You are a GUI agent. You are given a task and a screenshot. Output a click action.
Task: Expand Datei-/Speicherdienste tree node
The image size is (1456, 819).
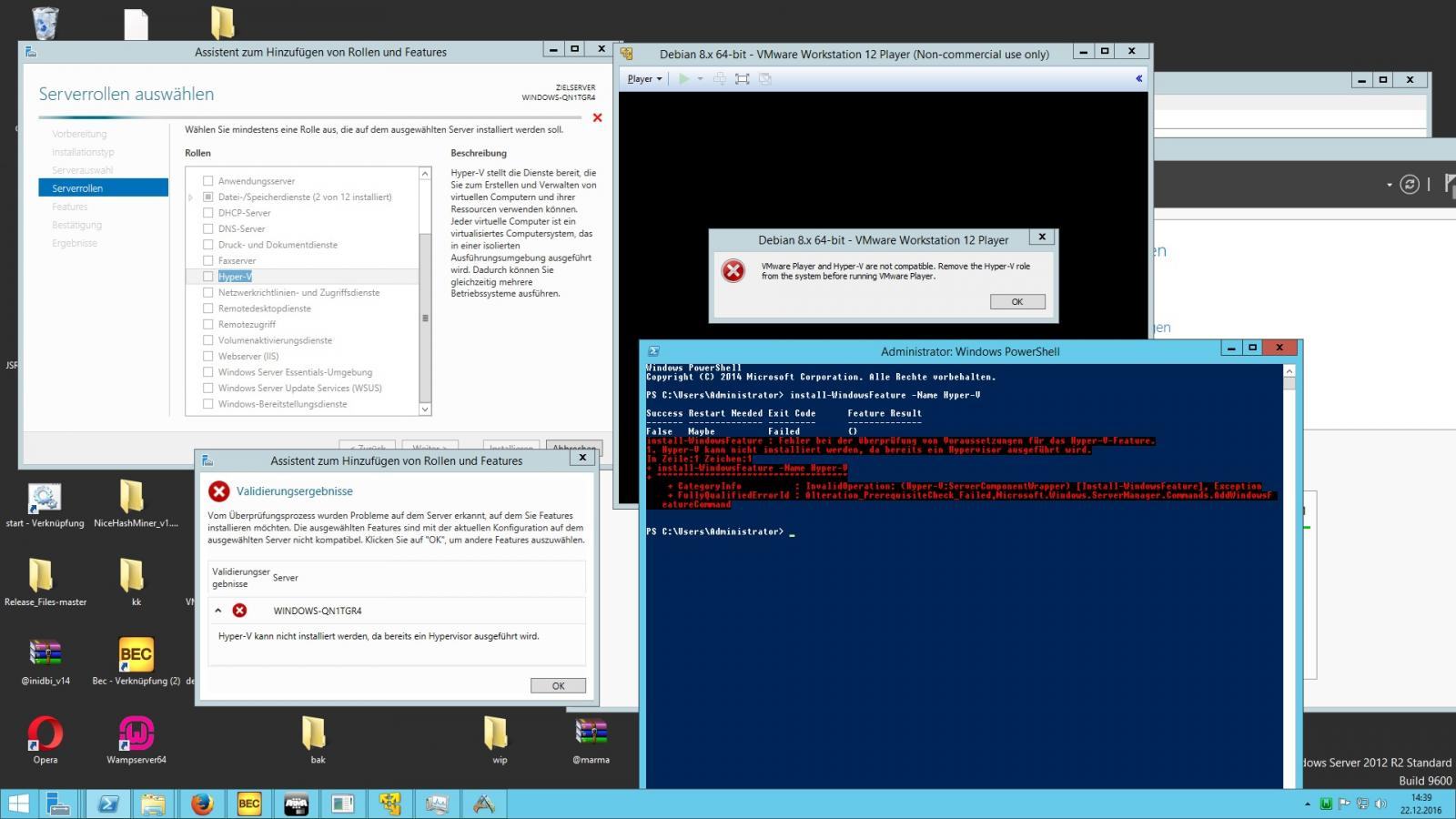[191, 197]
